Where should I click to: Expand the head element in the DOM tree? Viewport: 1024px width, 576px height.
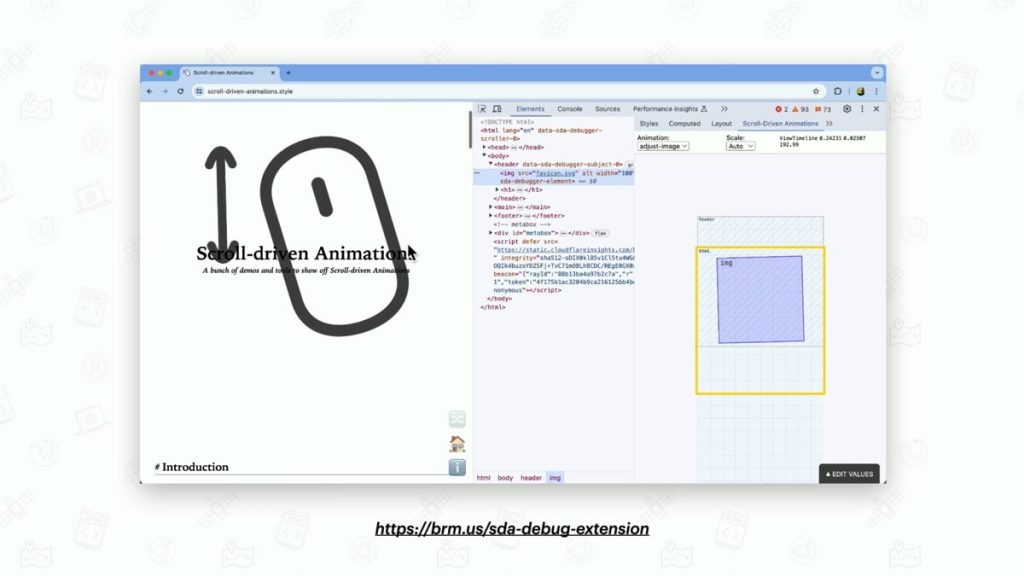pos(483,149)
